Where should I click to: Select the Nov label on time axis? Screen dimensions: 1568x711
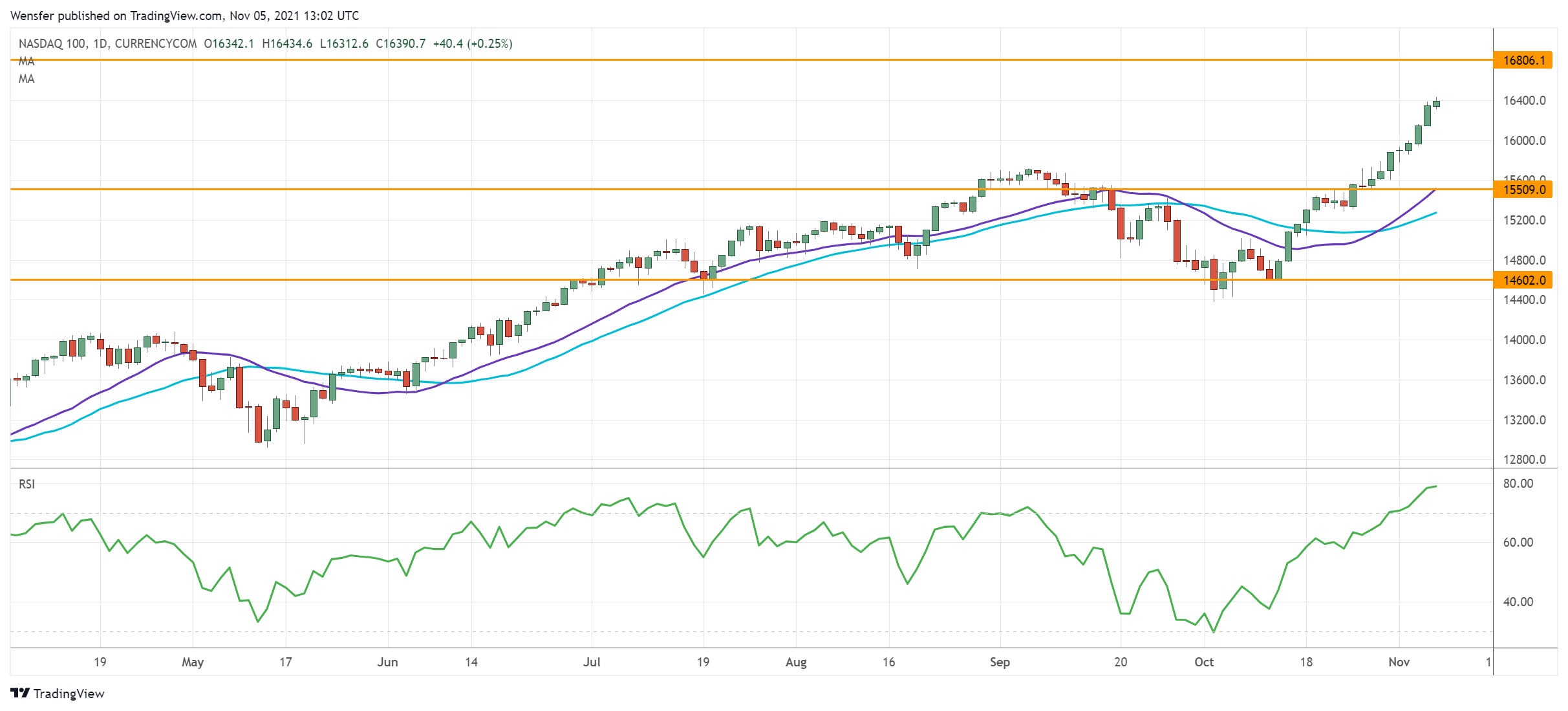coord(1399,662)
